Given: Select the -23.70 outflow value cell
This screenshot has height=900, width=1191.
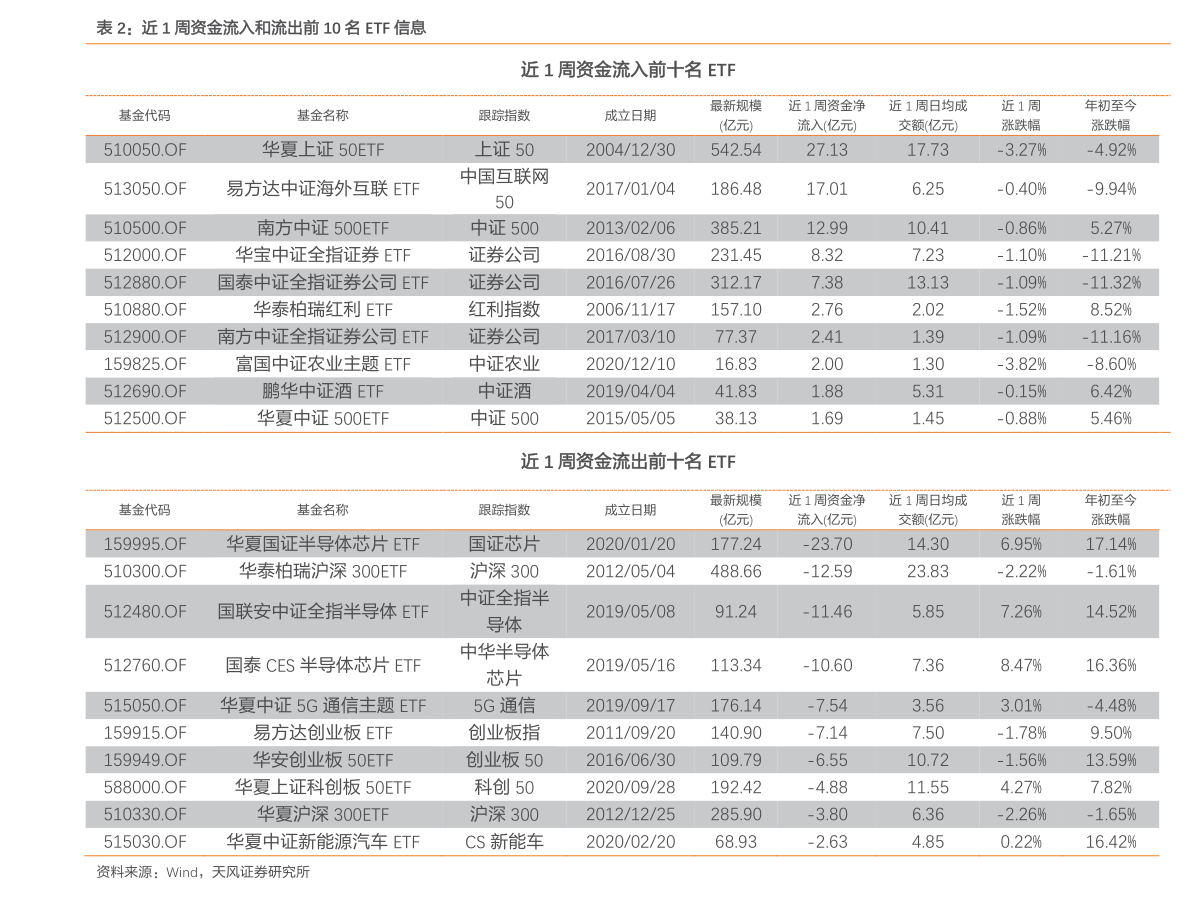Looking at the screenshot, I should click(826, 544).
